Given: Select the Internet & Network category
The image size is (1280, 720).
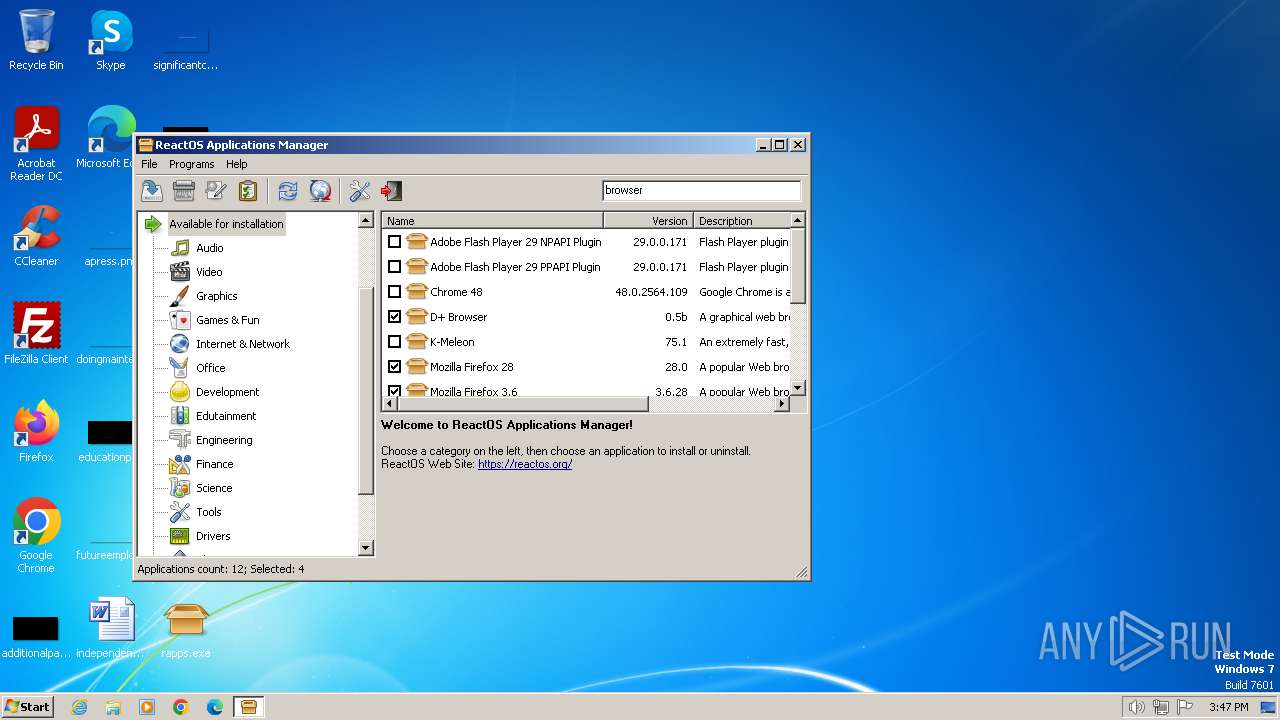Looking at the screenshot, I should [x=242, y=344].
